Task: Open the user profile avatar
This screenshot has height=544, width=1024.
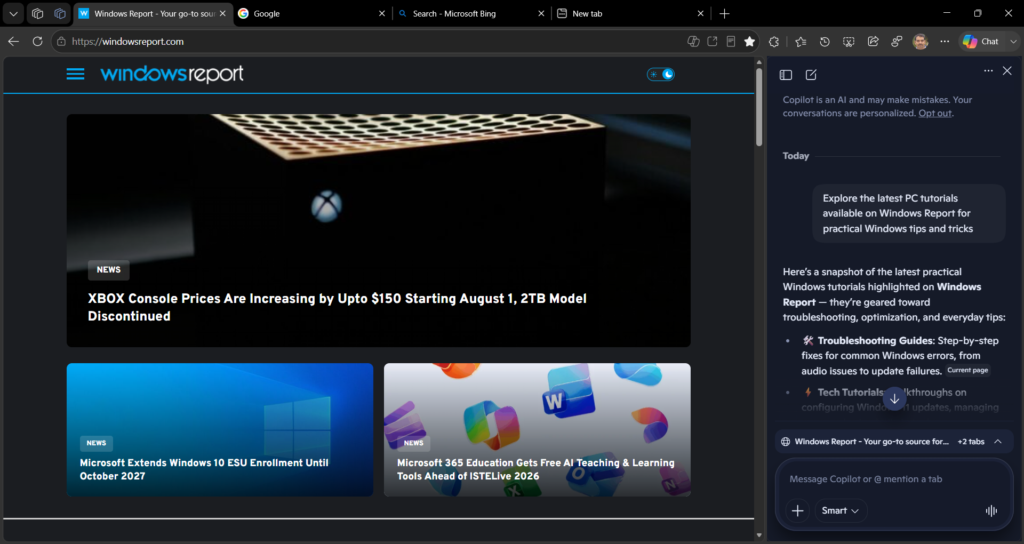Action: (x=920, y=41)
